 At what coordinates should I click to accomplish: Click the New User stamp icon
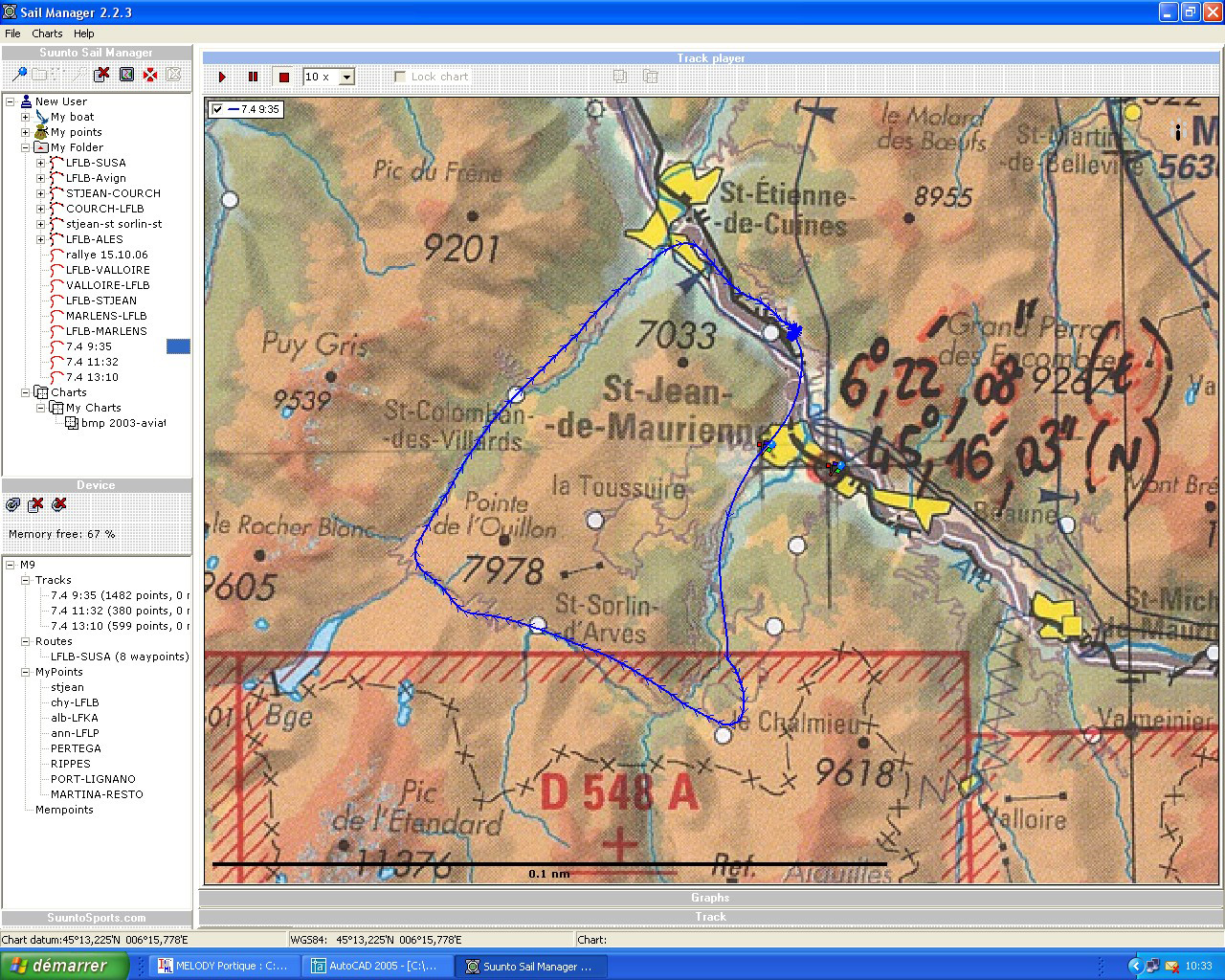(26, 101)
